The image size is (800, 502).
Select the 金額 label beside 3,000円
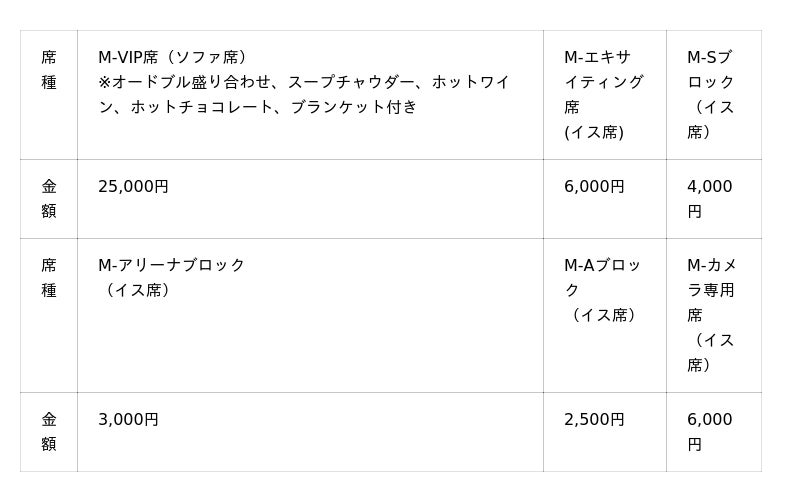pos(49,431)
